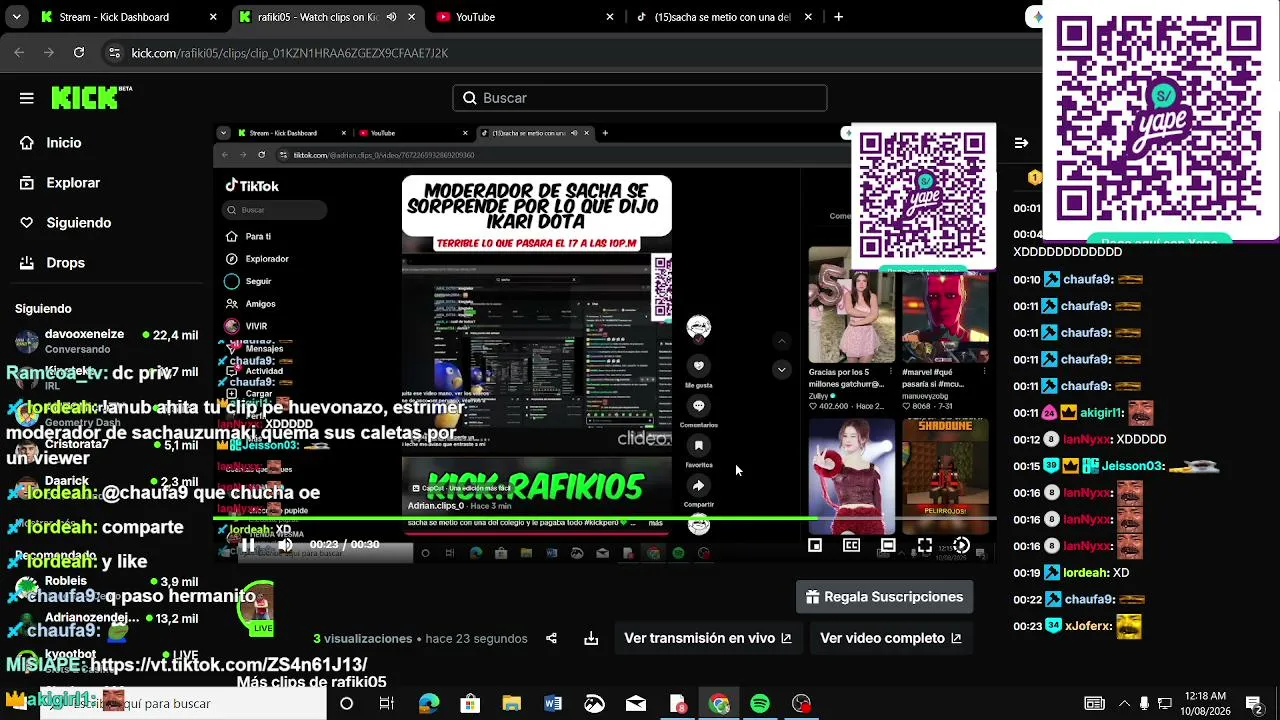View site information for kick.com

click(x=114, y=53)
